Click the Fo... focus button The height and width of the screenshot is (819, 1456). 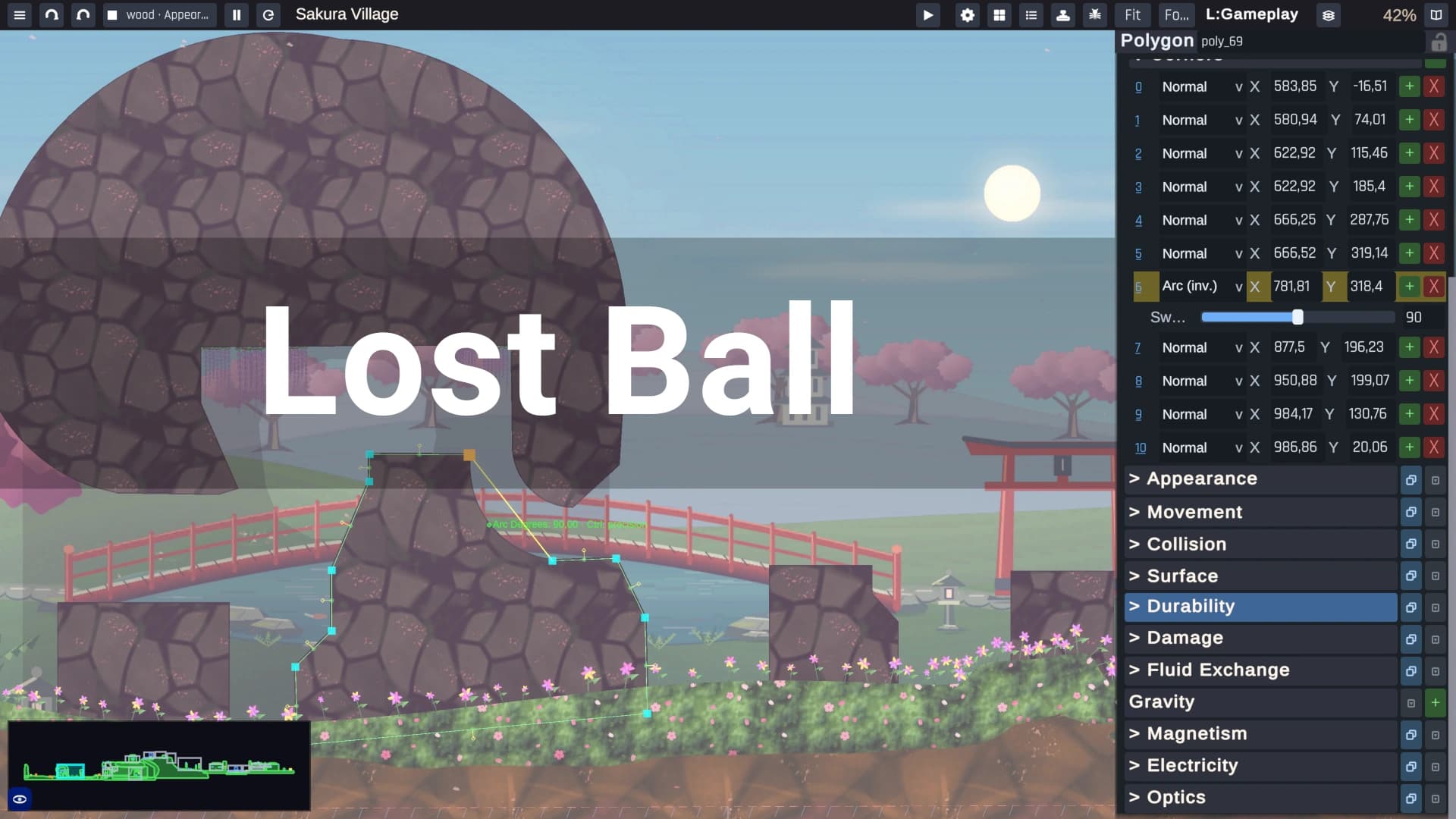coord(1176,14)
